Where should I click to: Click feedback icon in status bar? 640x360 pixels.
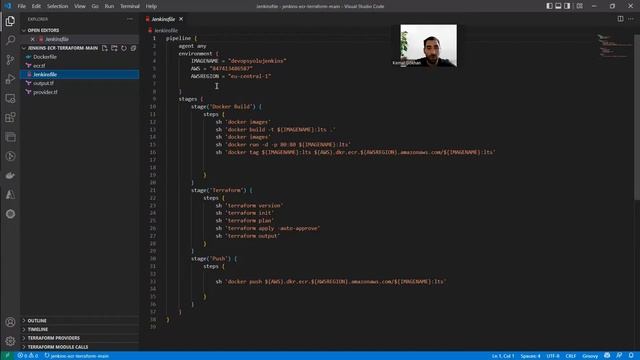tap(619, 356)
